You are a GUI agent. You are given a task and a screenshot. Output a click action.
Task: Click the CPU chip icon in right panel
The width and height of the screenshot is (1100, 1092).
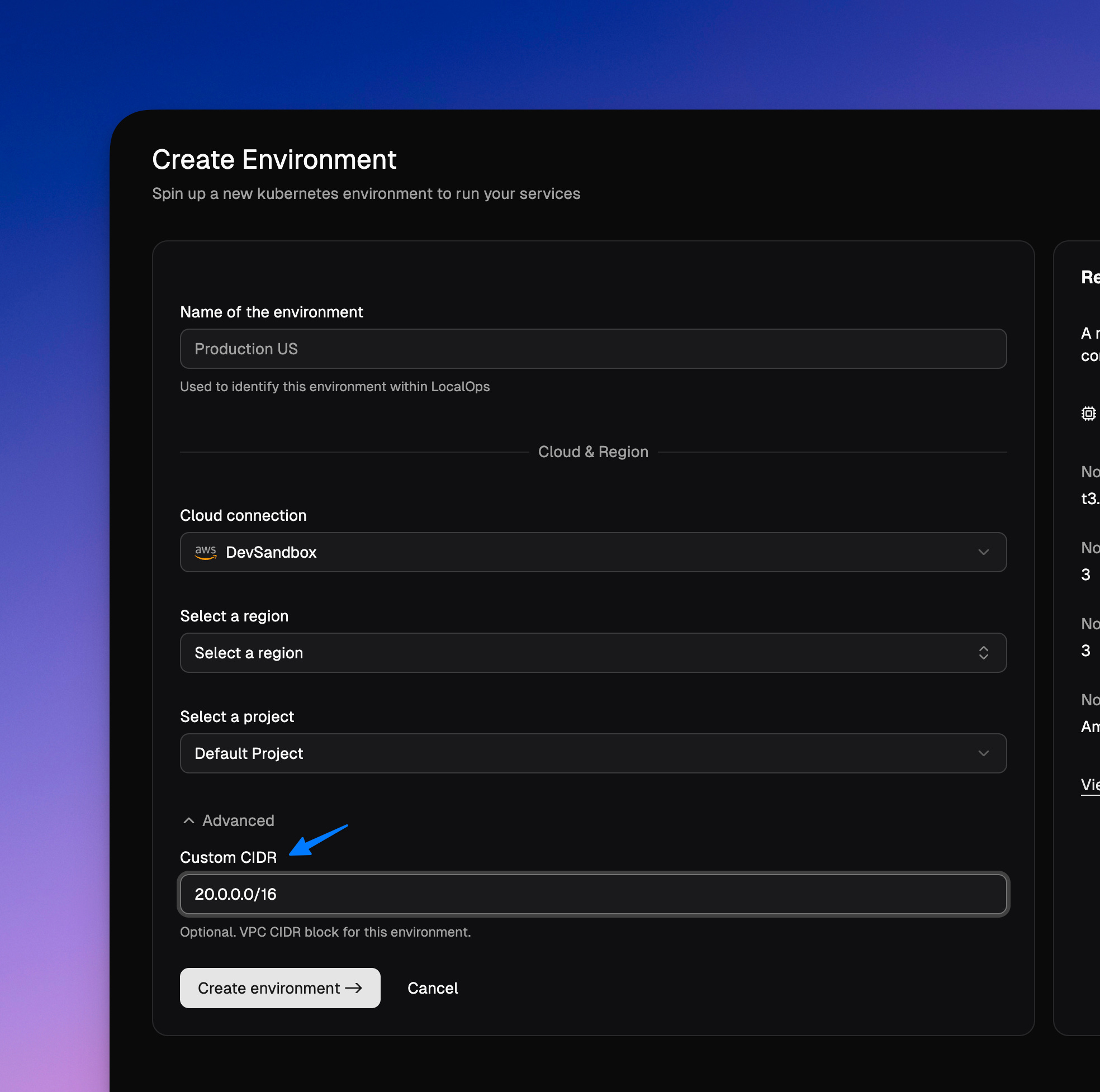pos(1088,414)
